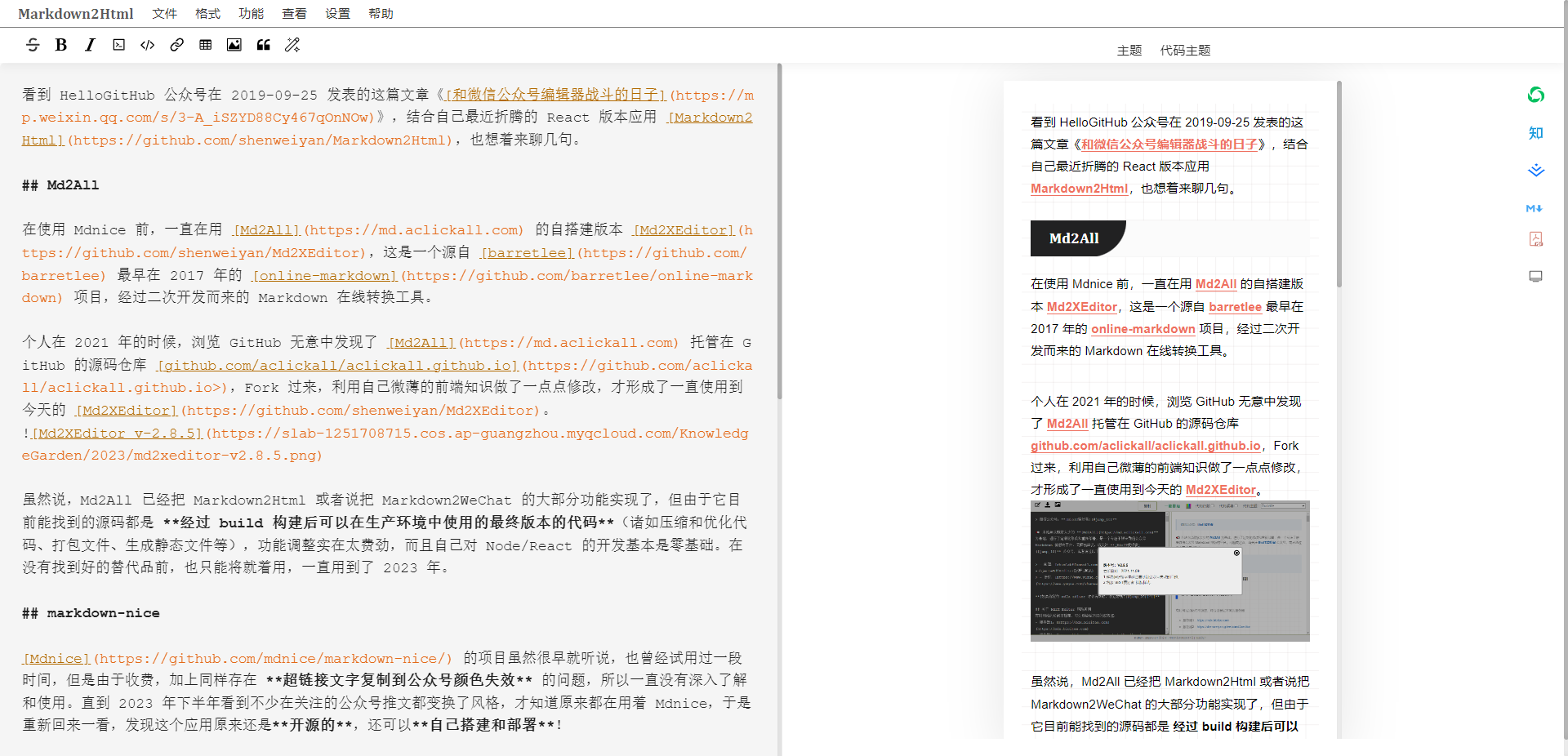Click the bold text 超链接文字复制到公众号颜色失效 in editor
Image resolution: width=1568 pixels, height=756 pixels.
[399, 680]
